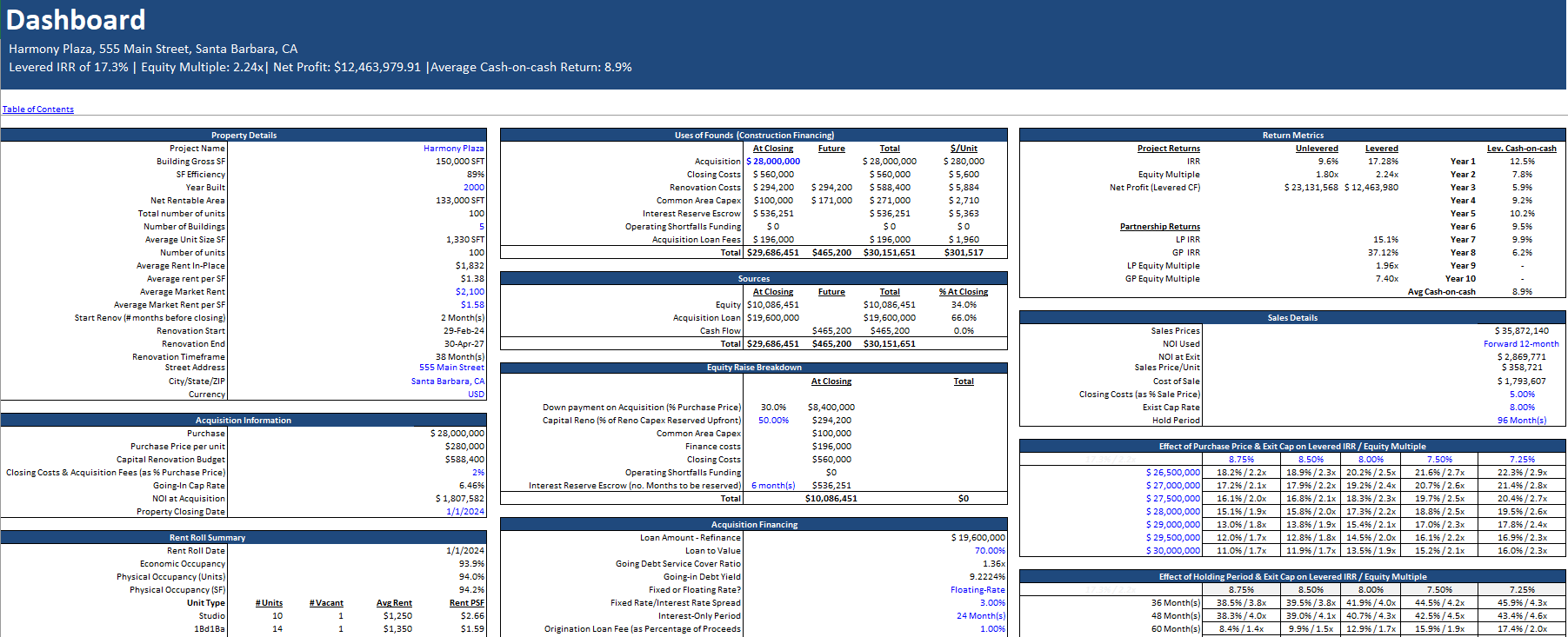This screenshot has width=1568, height=637.
Task: Click the Sources section header
Action: click(754, 279)
